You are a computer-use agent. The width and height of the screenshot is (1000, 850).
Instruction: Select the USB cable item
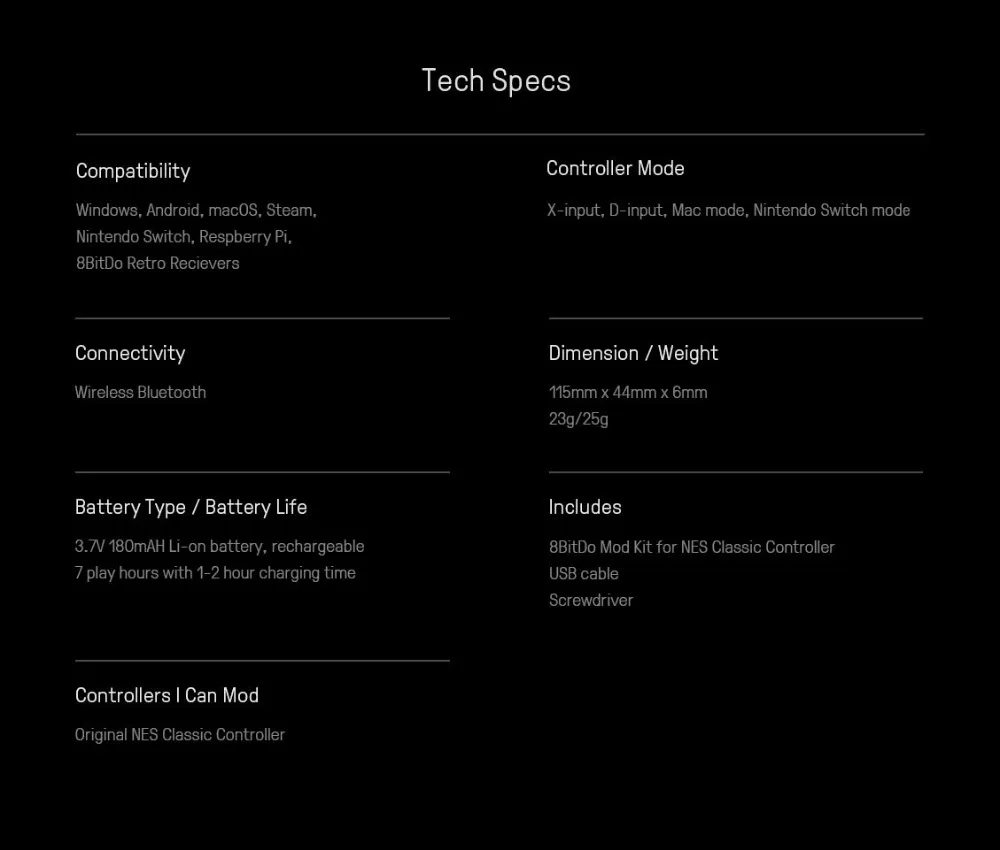point(584,574)
